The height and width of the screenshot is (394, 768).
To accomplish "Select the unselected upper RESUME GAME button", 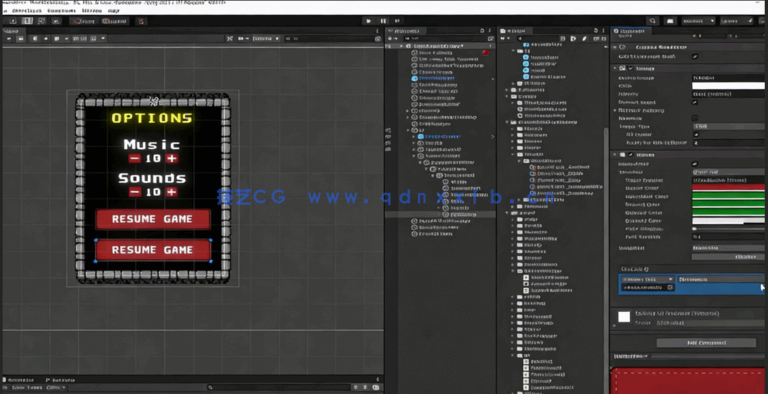I will pos(153,219).
